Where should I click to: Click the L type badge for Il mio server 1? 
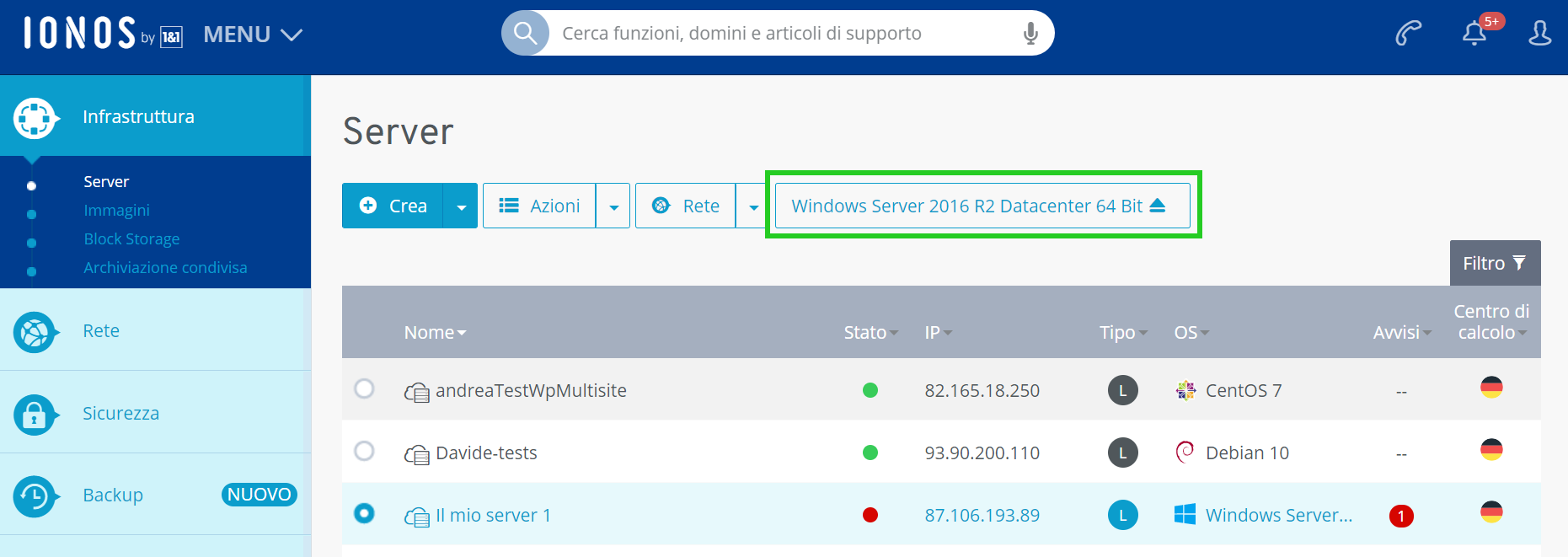[1123, 515]
